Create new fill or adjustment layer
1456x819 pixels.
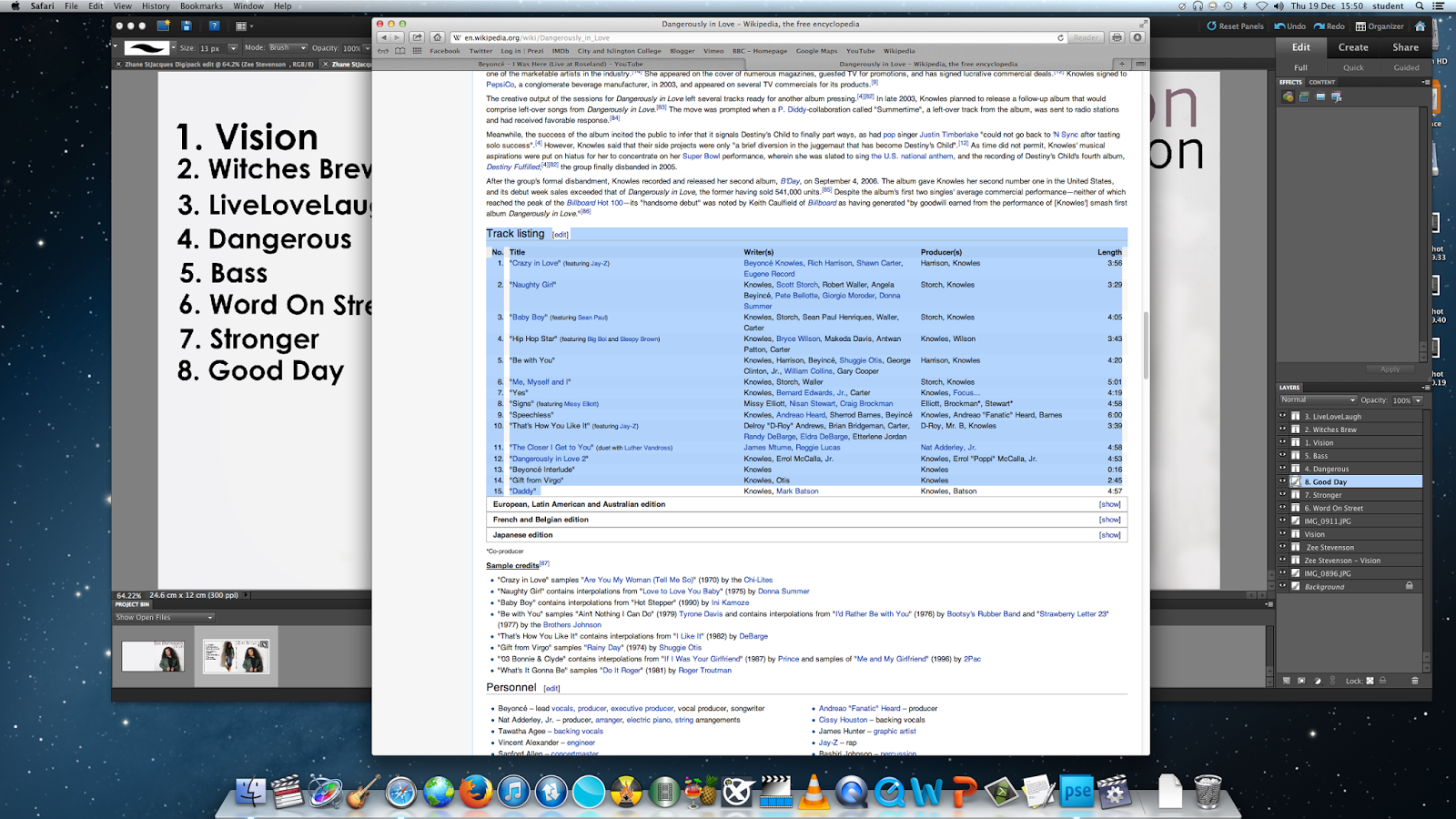1317,681
